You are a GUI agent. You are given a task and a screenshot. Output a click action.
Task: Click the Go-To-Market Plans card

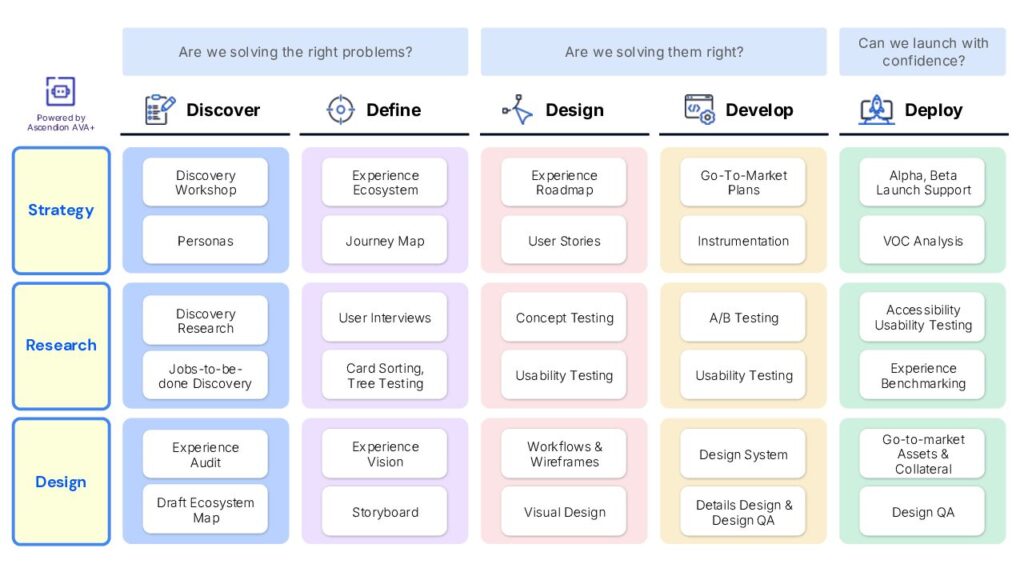pos(743,182)
